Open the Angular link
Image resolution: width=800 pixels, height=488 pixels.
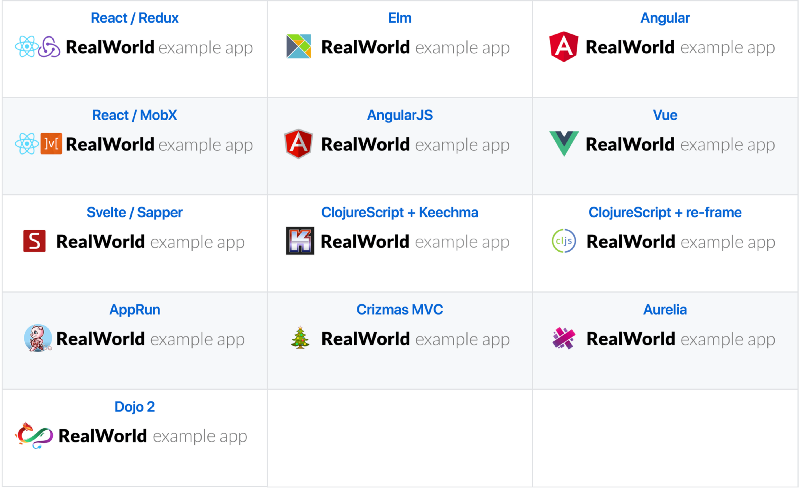665,18
